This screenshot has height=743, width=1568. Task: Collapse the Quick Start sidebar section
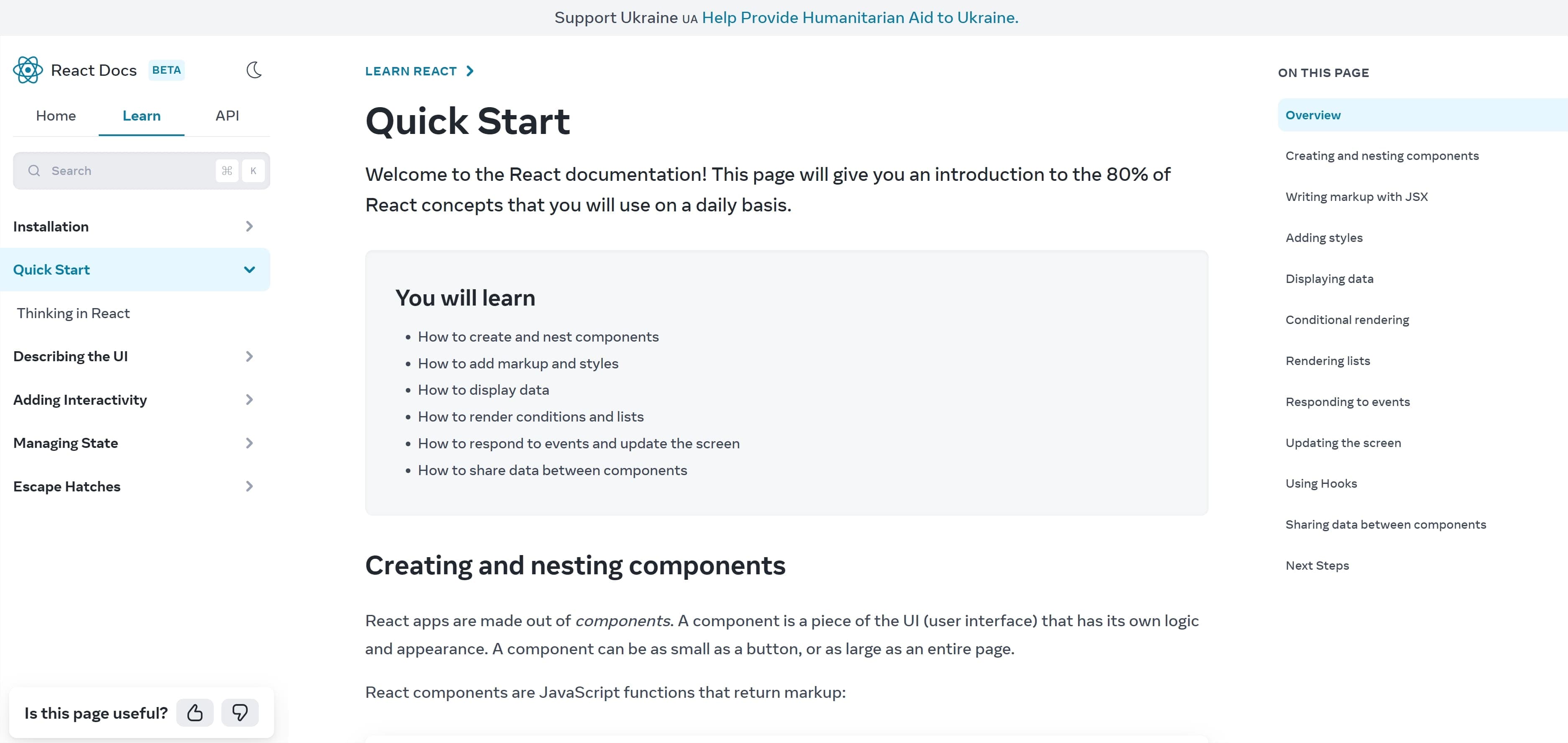[249, 270]
